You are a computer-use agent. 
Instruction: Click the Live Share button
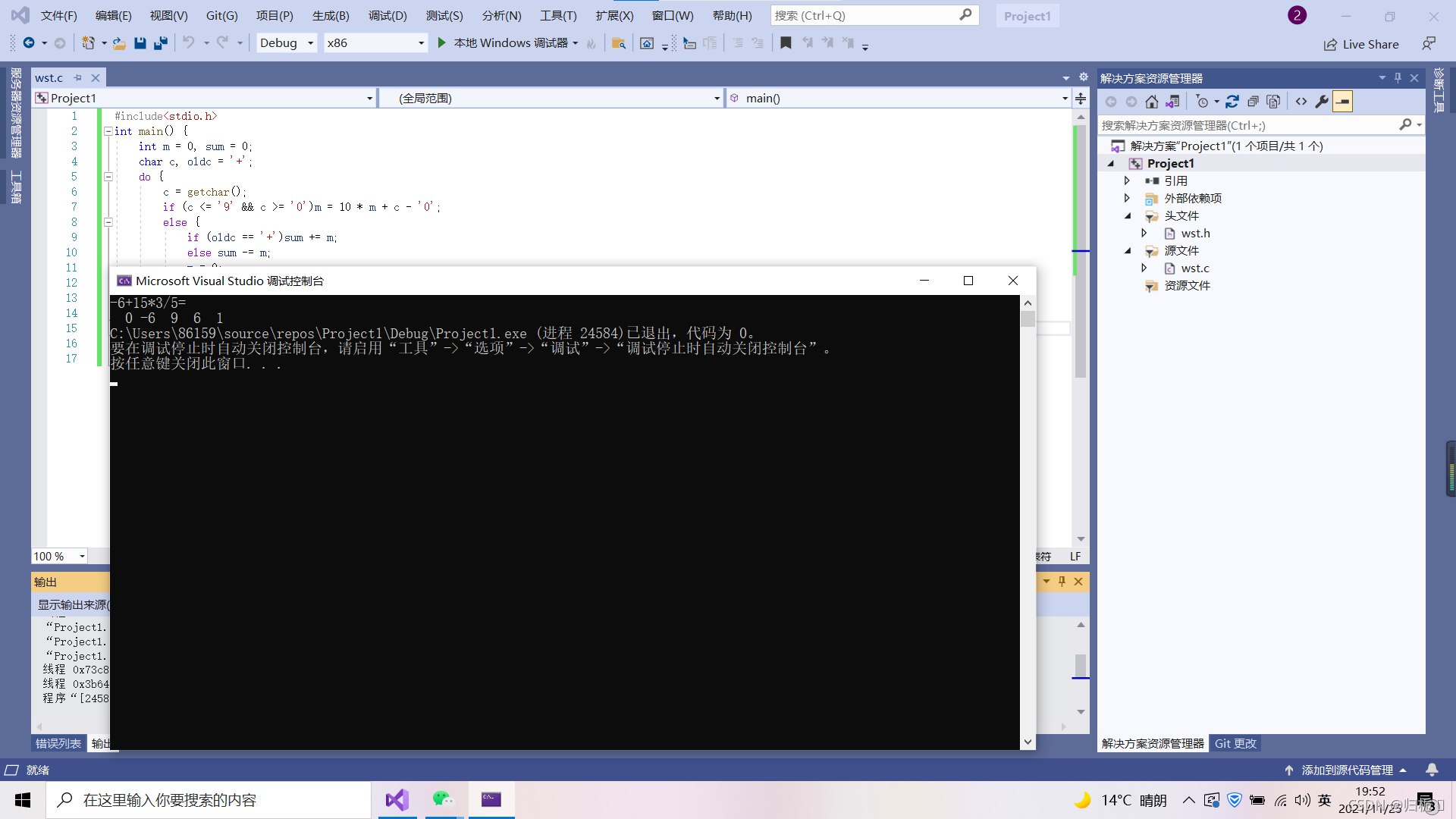[x=1361, y=45]
